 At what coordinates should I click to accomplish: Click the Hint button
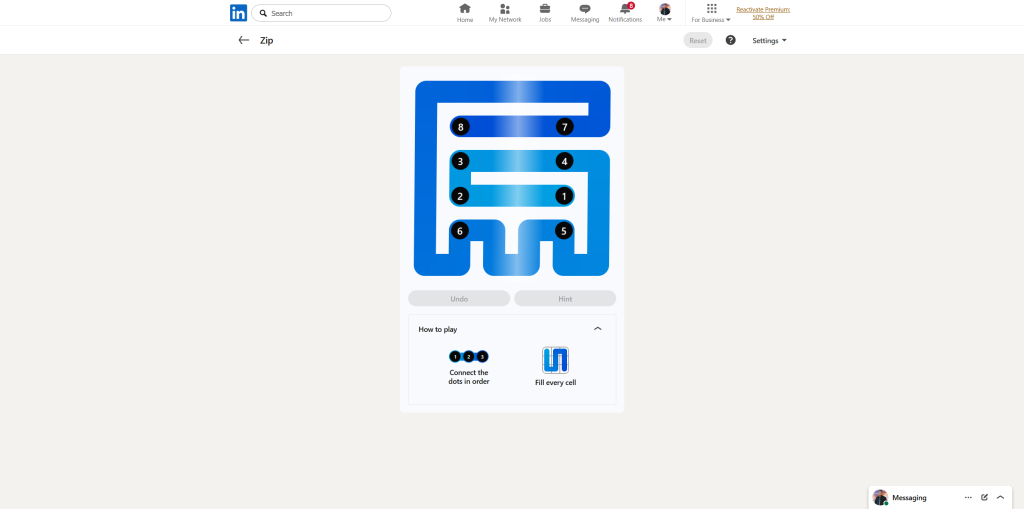tap(566, 299)
